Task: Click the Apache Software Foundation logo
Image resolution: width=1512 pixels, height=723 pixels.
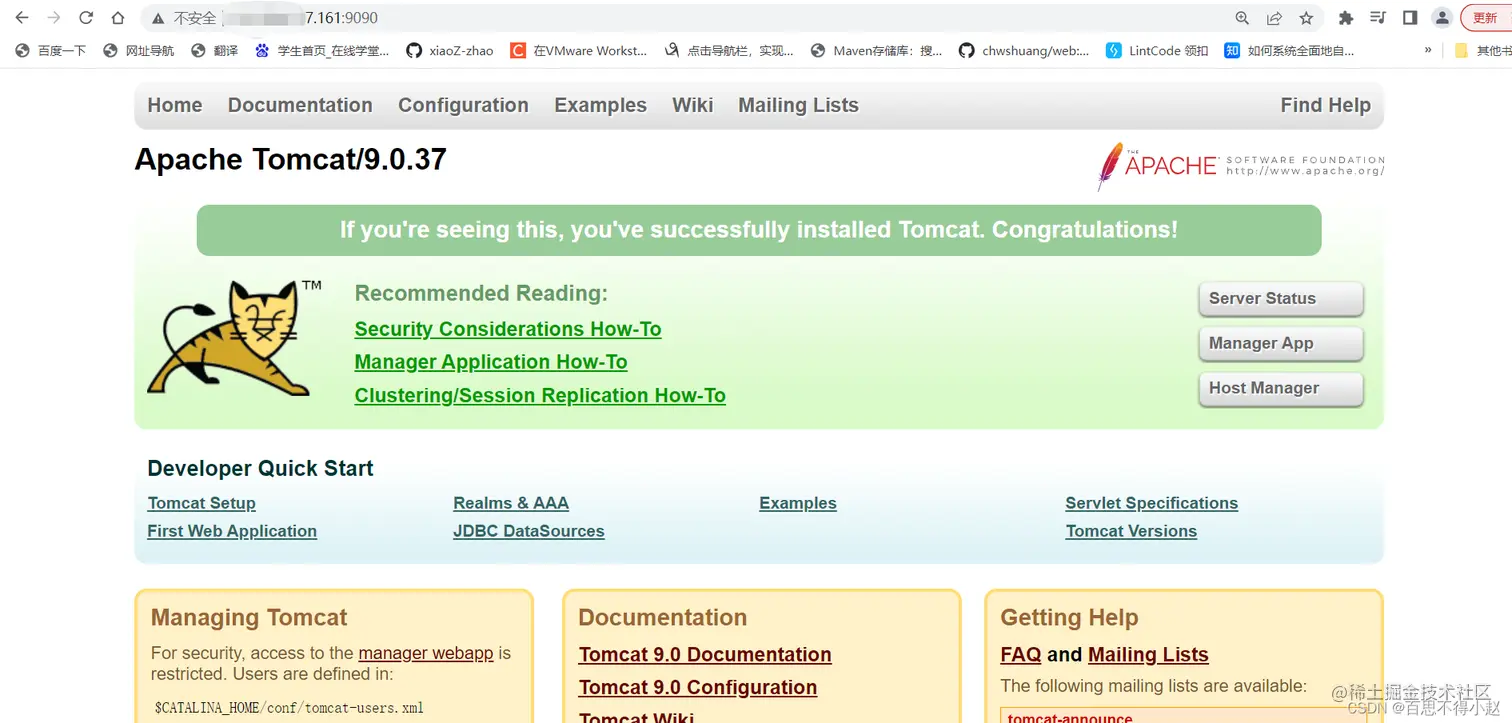Action: (x=1241, y=165)
